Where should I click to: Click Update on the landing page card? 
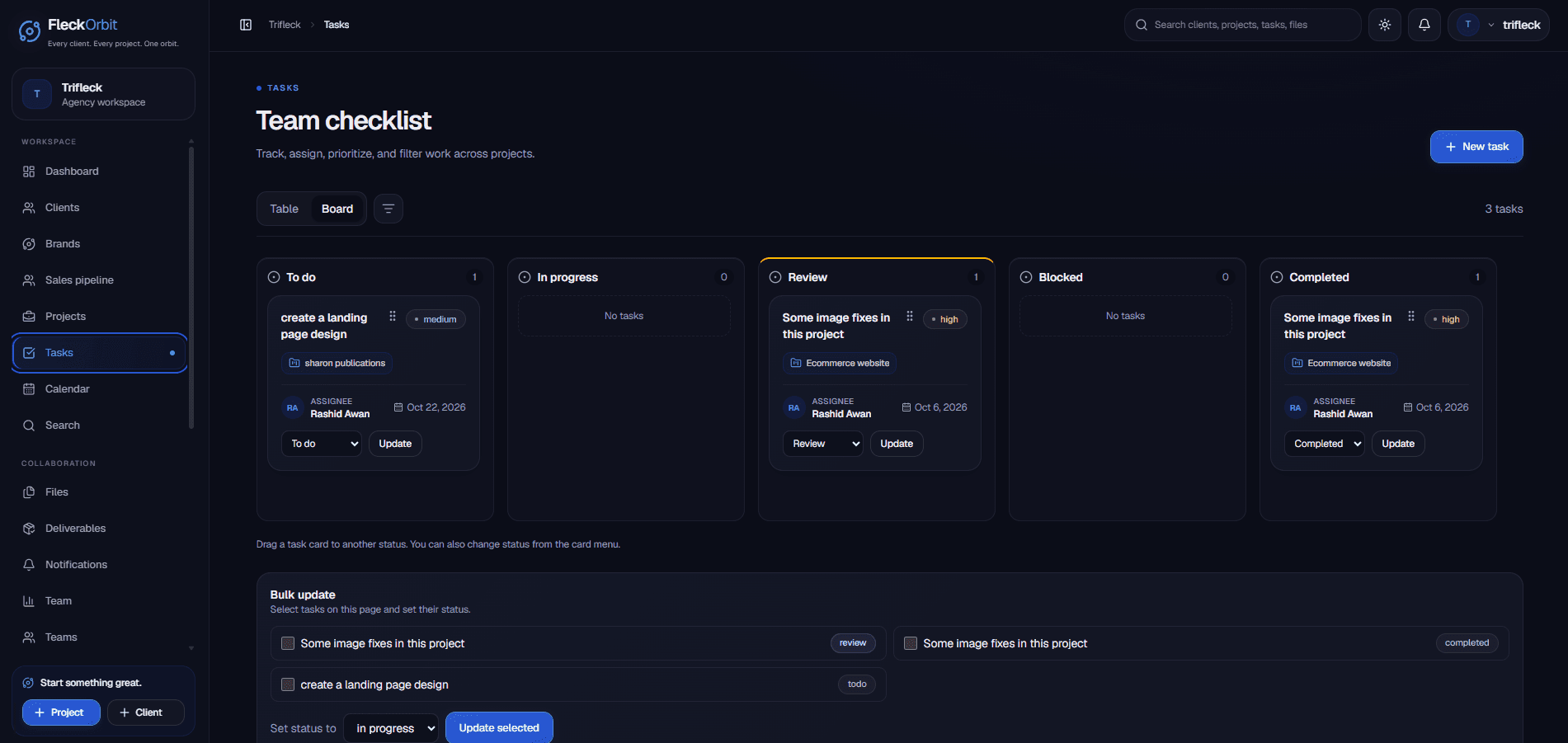395,444
